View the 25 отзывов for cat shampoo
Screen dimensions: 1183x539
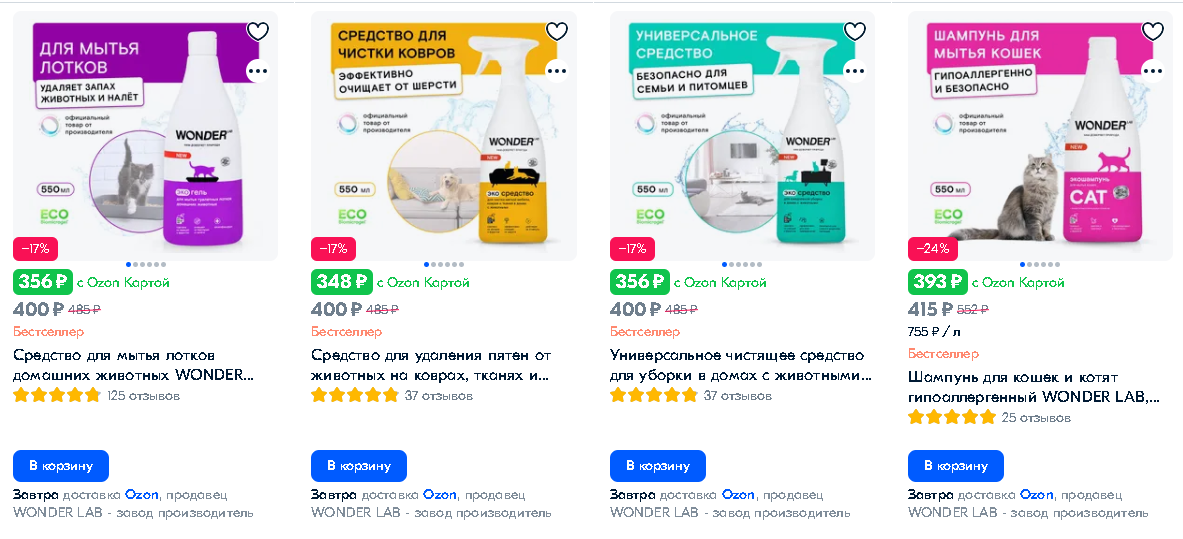pyautogui.click(x=1036, y=417)
